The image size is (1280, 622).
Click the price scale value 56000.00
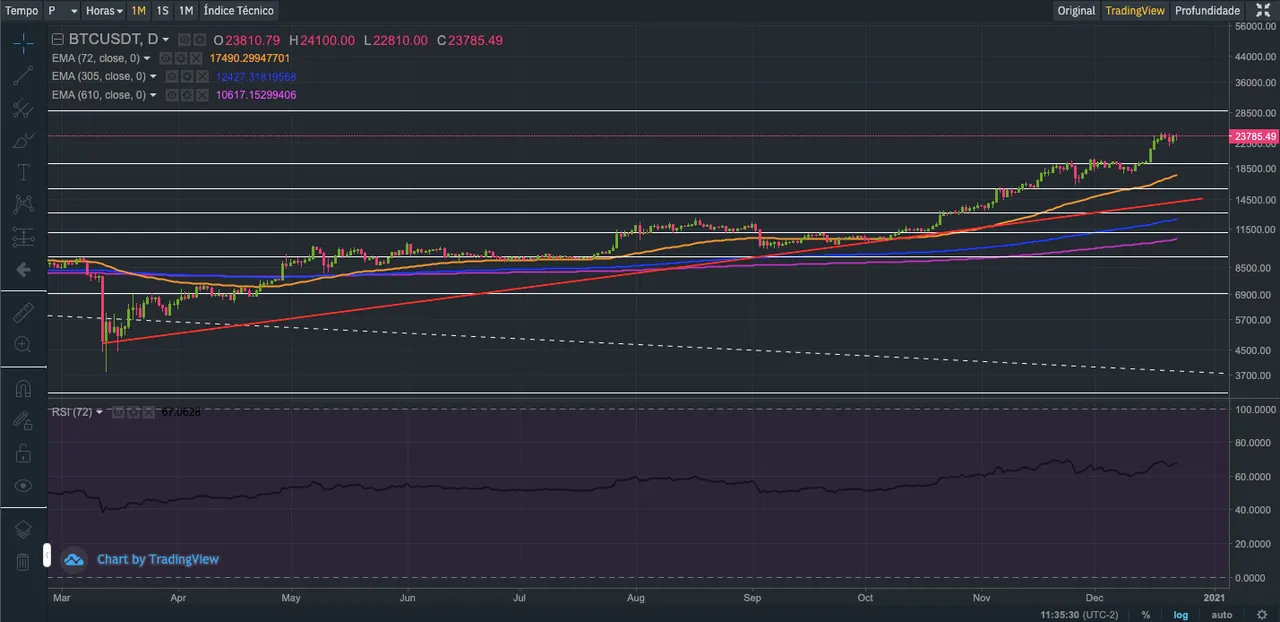click(1256, 28)
